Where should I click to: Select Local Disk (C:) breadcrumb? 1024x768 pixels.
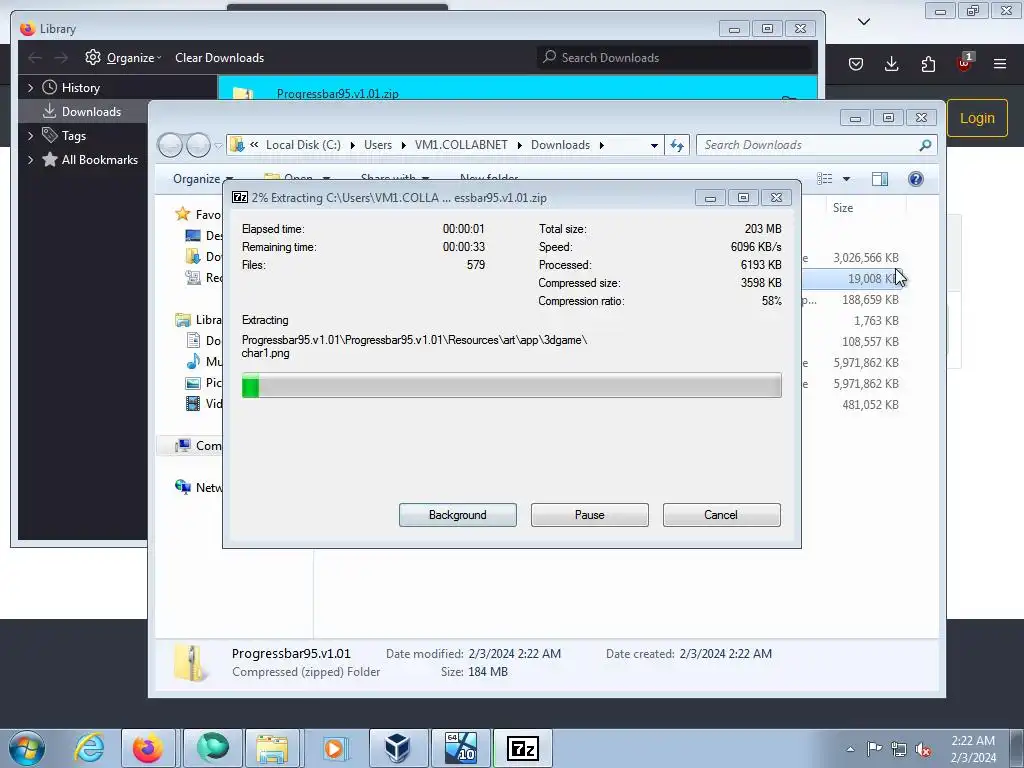pyautogui.click(x=303, y=145)
